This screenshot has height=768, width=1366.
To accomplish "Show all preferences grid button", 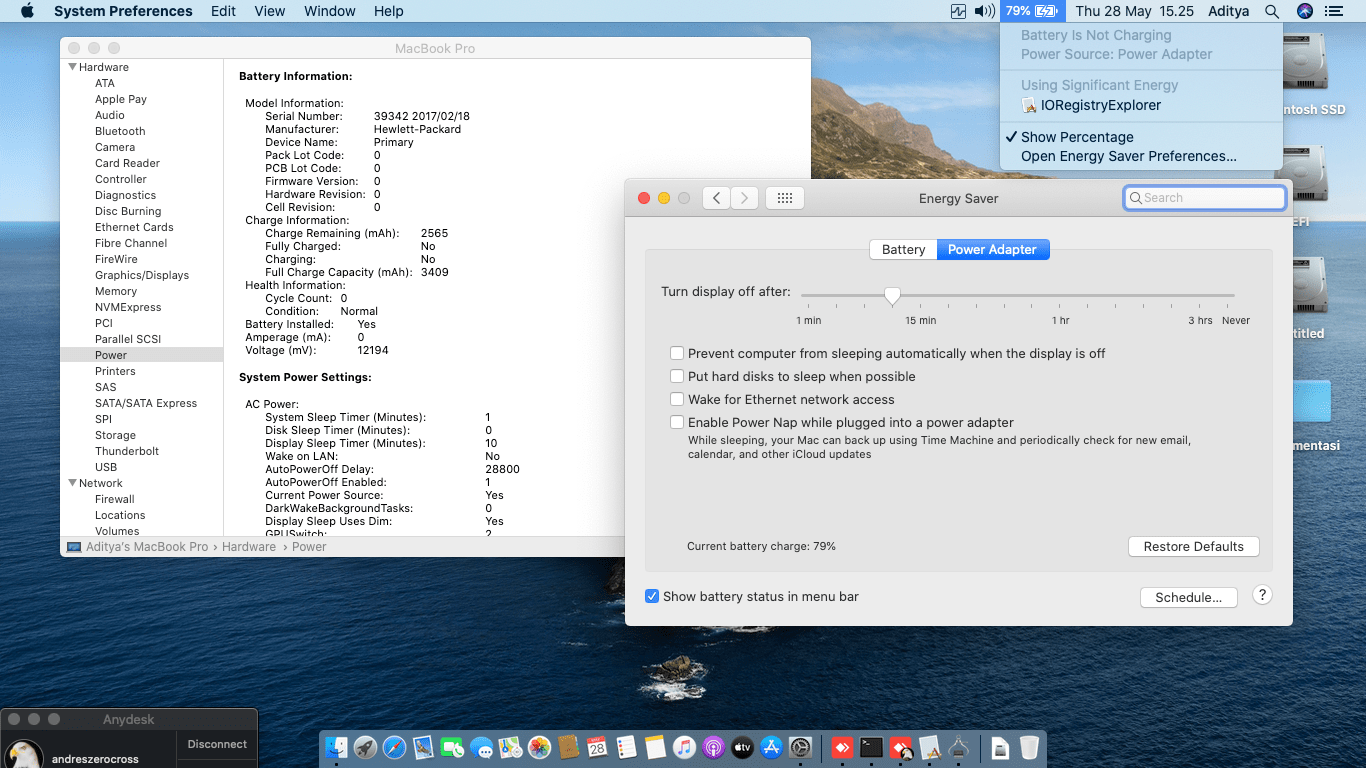I will pos(785,198).
